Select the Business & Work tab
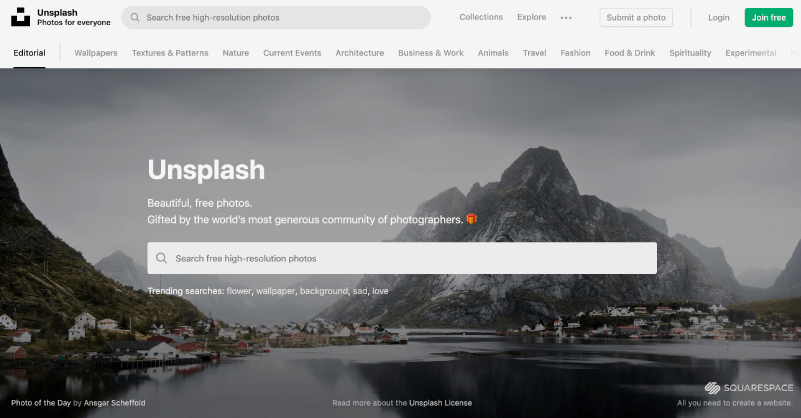 coord(431,53)
